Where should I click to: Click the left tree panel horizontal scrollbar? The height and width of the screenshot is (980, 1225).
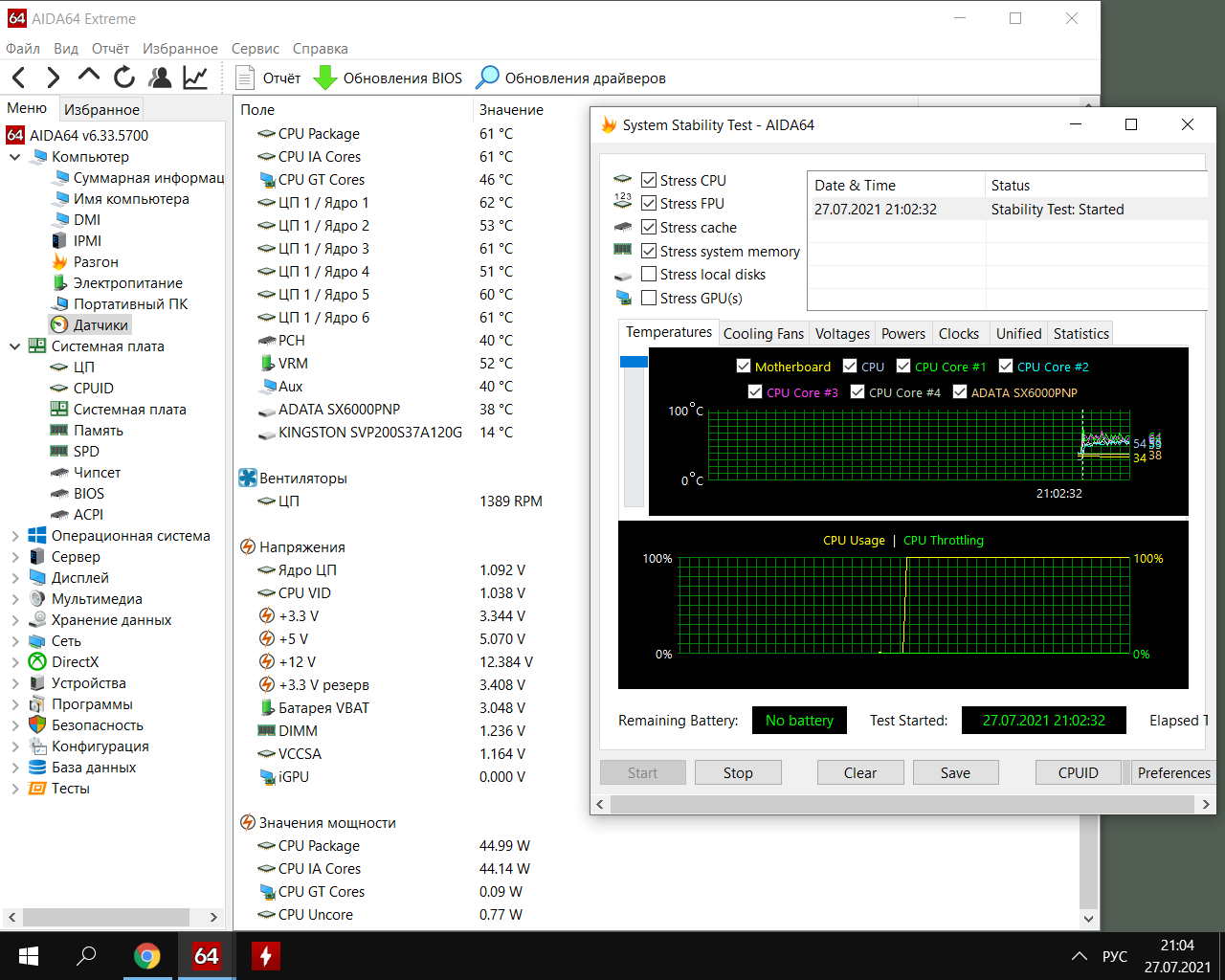106,917
